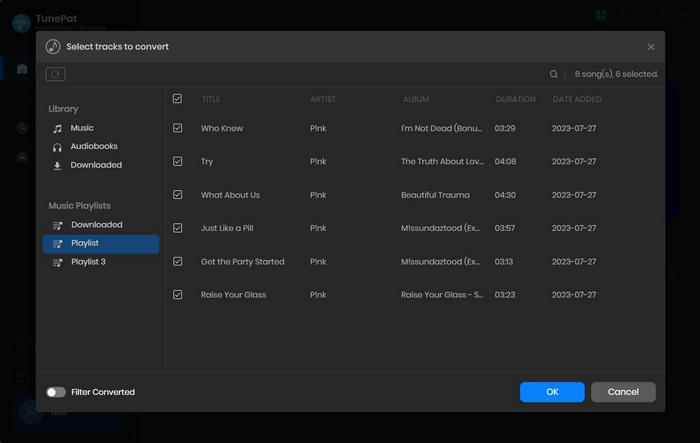Image resolution: width=700 pixels, height=443 pixels.
Task: Click the music note icon beside Music
Action: tap(57, 129)
